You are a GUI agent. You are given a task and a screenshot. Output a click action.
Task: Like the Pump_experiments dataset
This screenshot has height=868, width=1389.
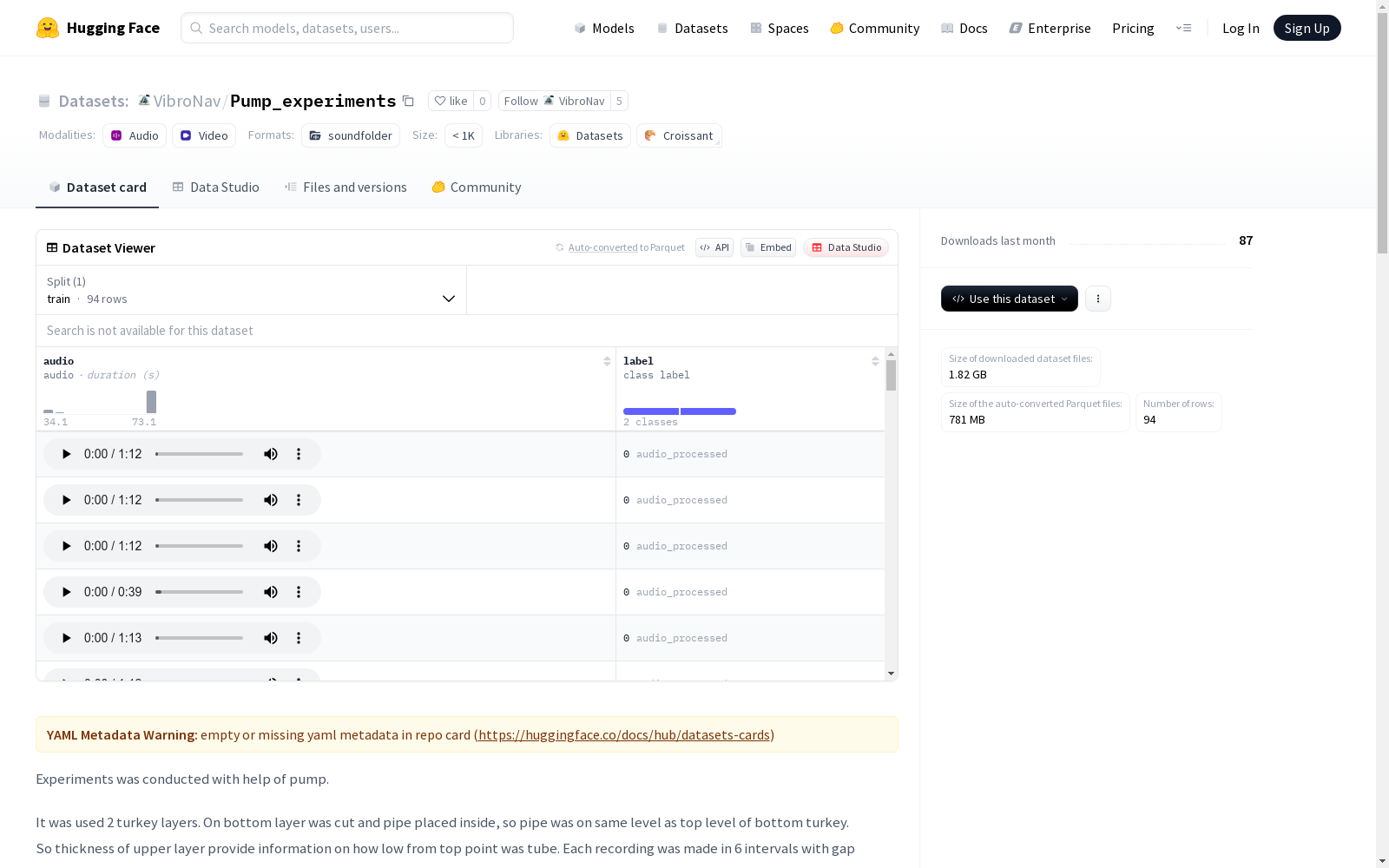tap(451, 101)
